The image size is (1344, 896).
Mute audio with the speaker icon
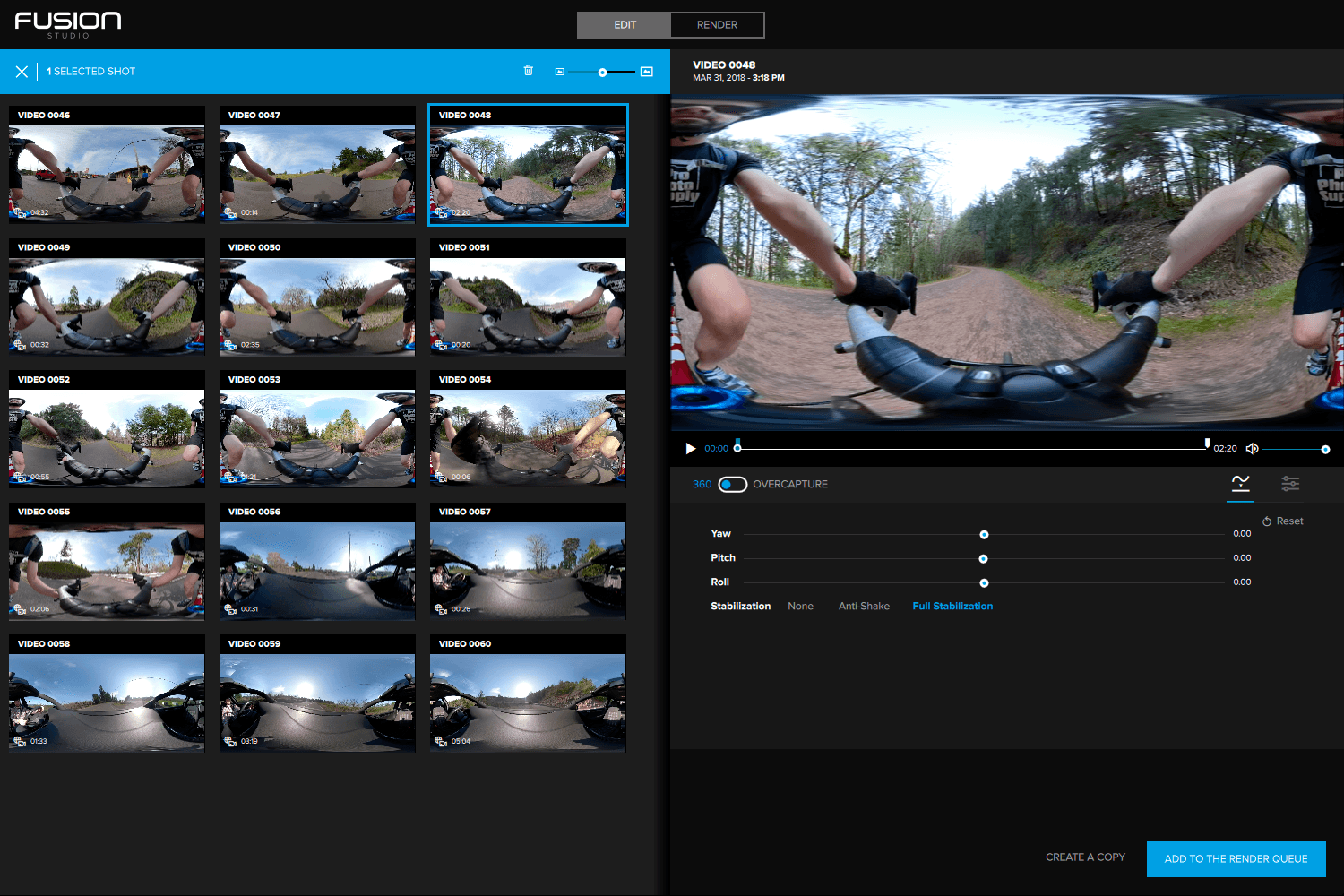tap(1253, 449)
